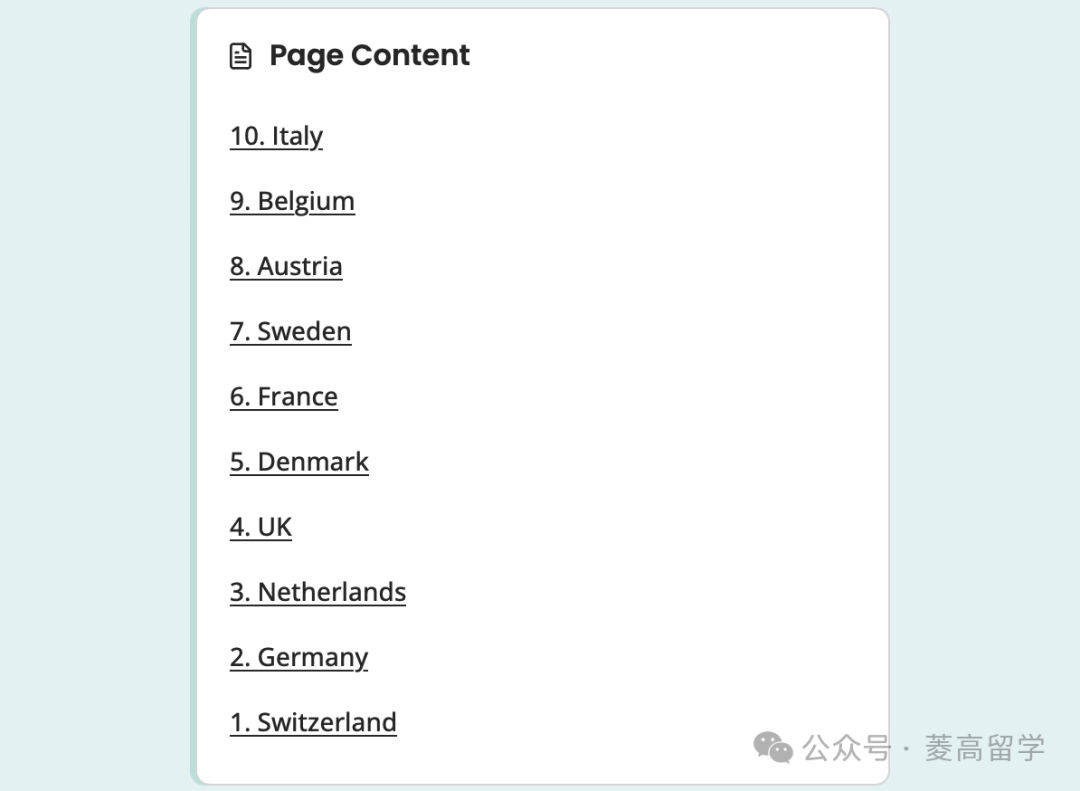The image size is (1080, 791).
Task: Jump to 9. Belgium section
Action: point(292,201)
